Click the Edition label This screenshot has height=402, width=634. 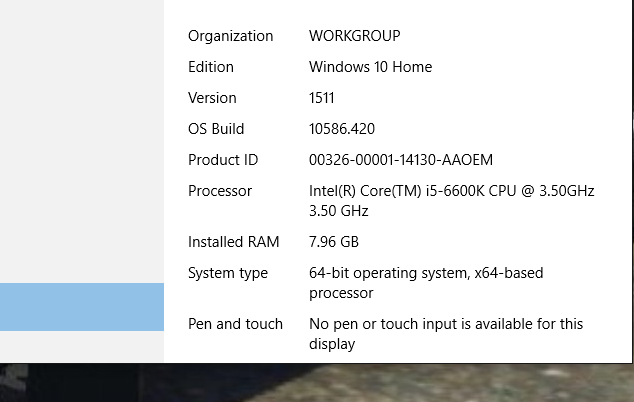point(211,67)
